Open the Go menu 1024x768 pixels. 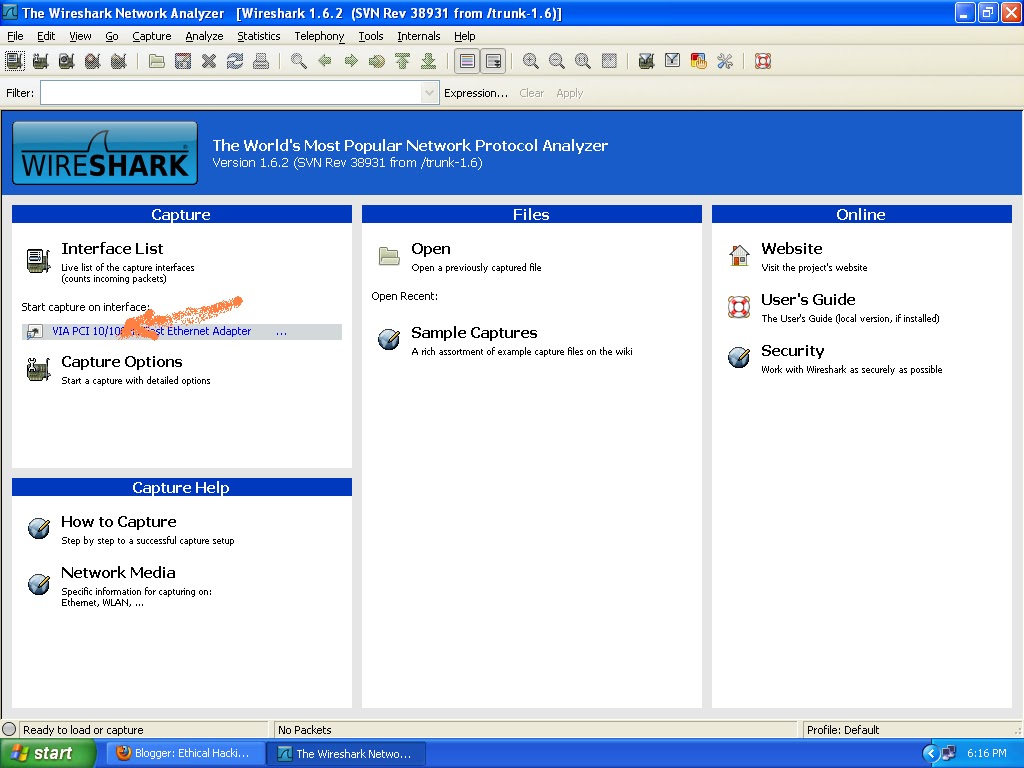pos(112,36)
